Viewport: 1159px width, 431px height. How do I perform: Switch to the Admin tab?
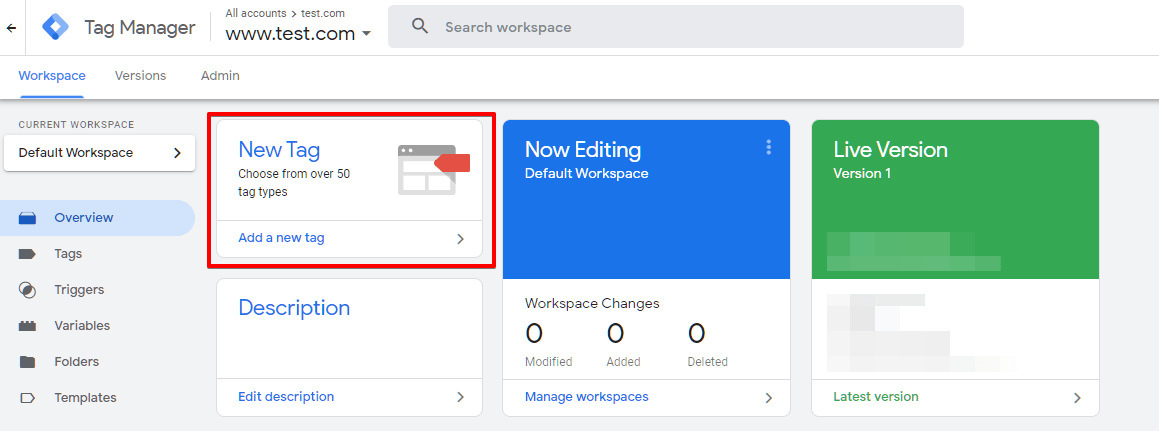pos(220,76)
